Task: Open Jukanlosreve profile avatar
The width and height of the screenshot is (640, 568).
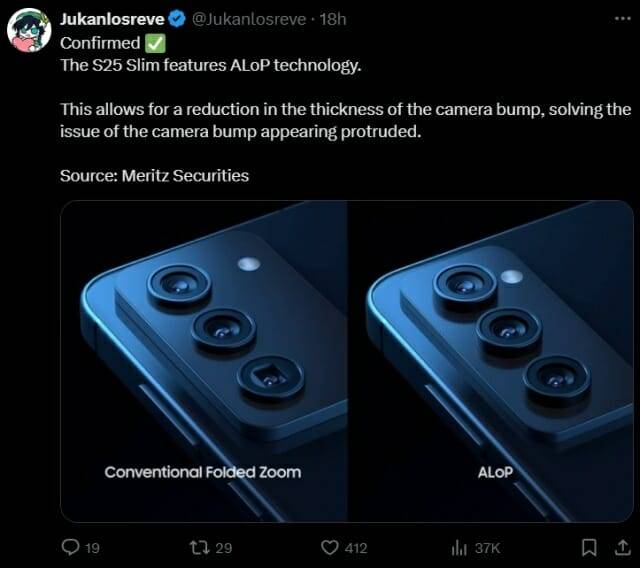Action: [29, 30]
